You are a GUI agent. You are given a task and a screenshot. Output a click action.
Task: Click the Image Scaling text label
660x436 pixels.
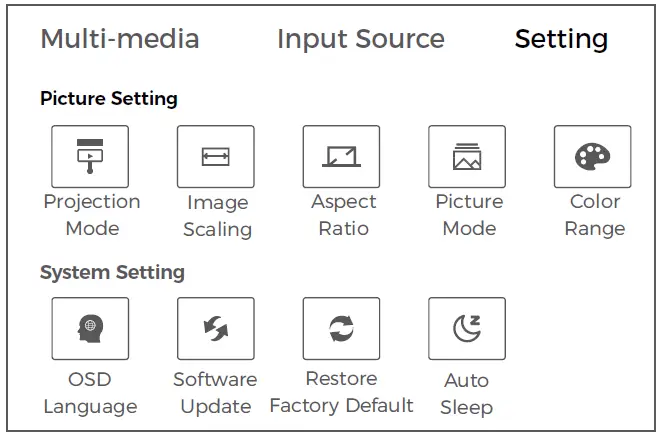(x=217, y=216)
